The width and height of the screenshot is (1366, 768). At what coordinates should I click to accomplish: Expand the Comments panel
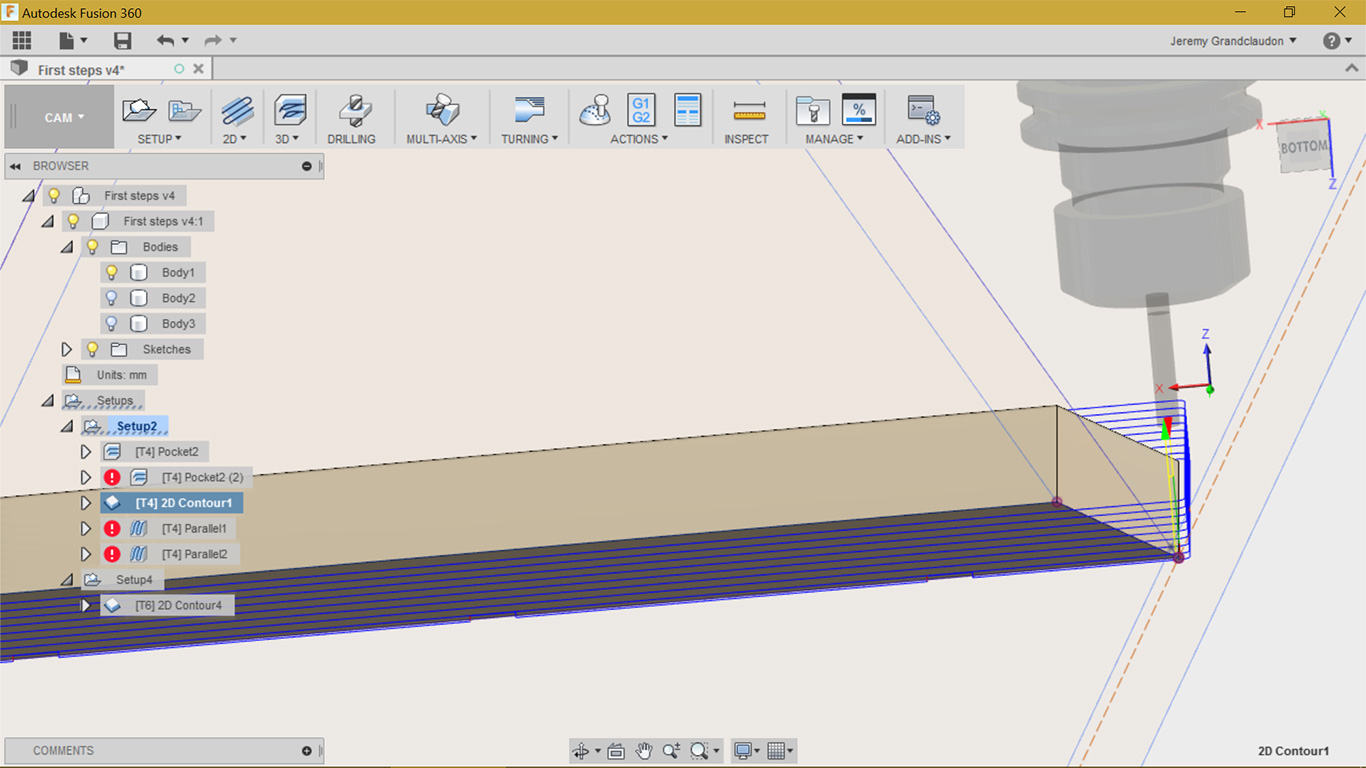coord(307,751)
